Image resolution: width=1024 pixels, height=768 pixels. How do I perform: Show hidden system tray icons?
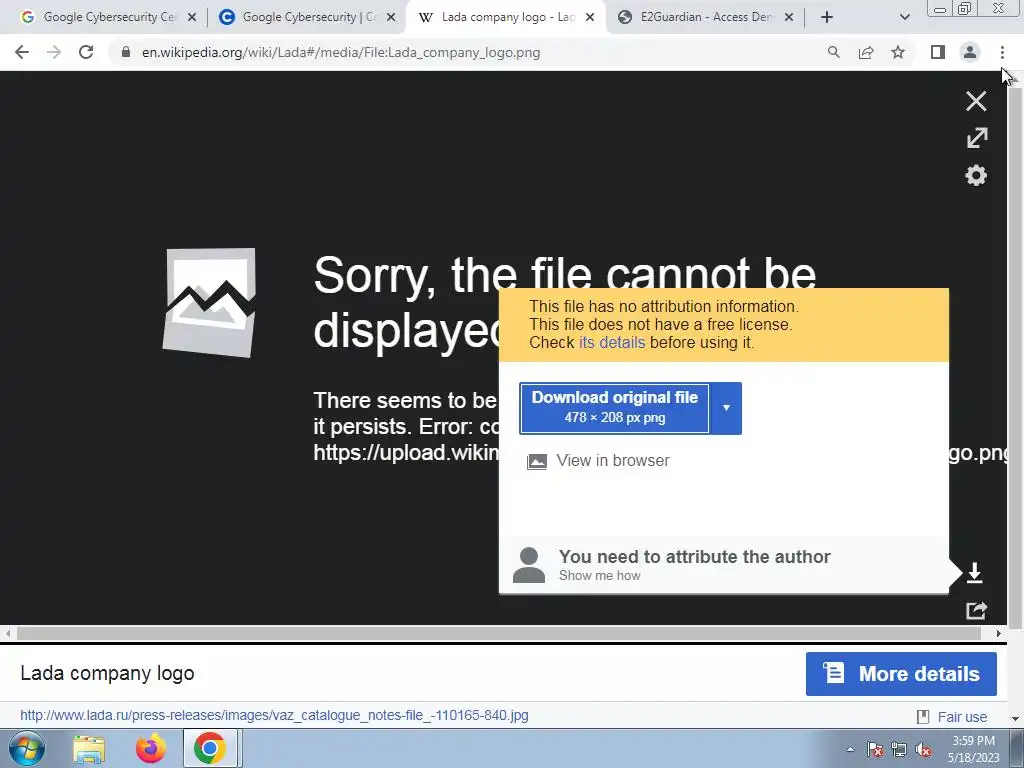click(850, 750)
